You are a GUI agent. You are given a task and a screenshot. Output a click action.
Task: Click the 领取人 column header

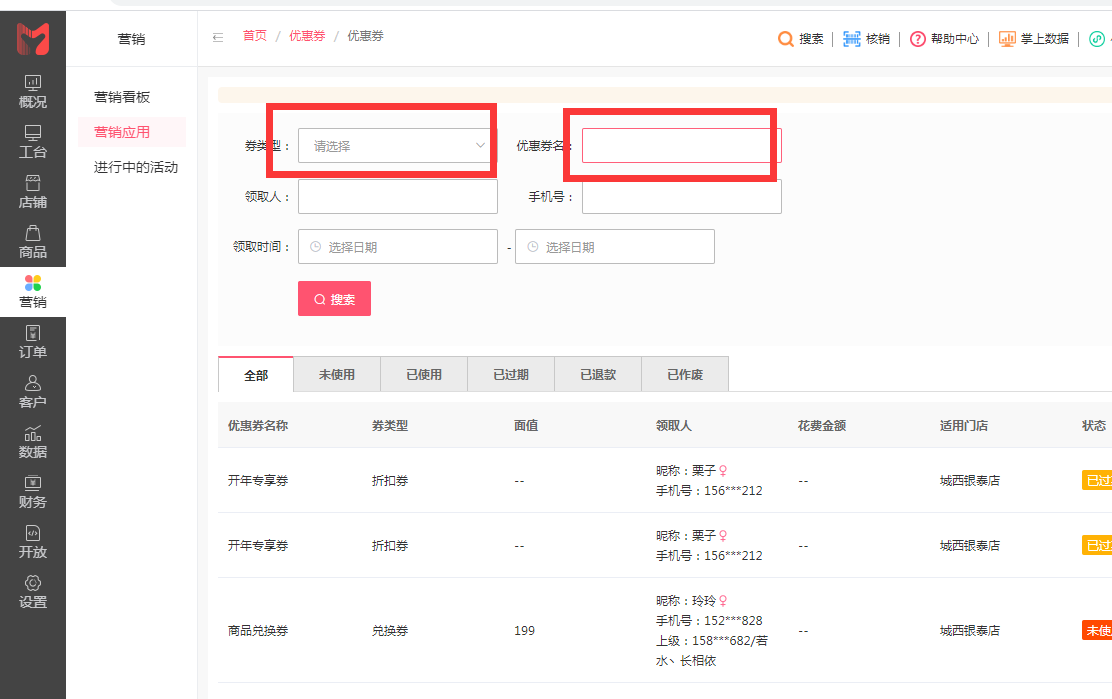[x=674, y=425]
